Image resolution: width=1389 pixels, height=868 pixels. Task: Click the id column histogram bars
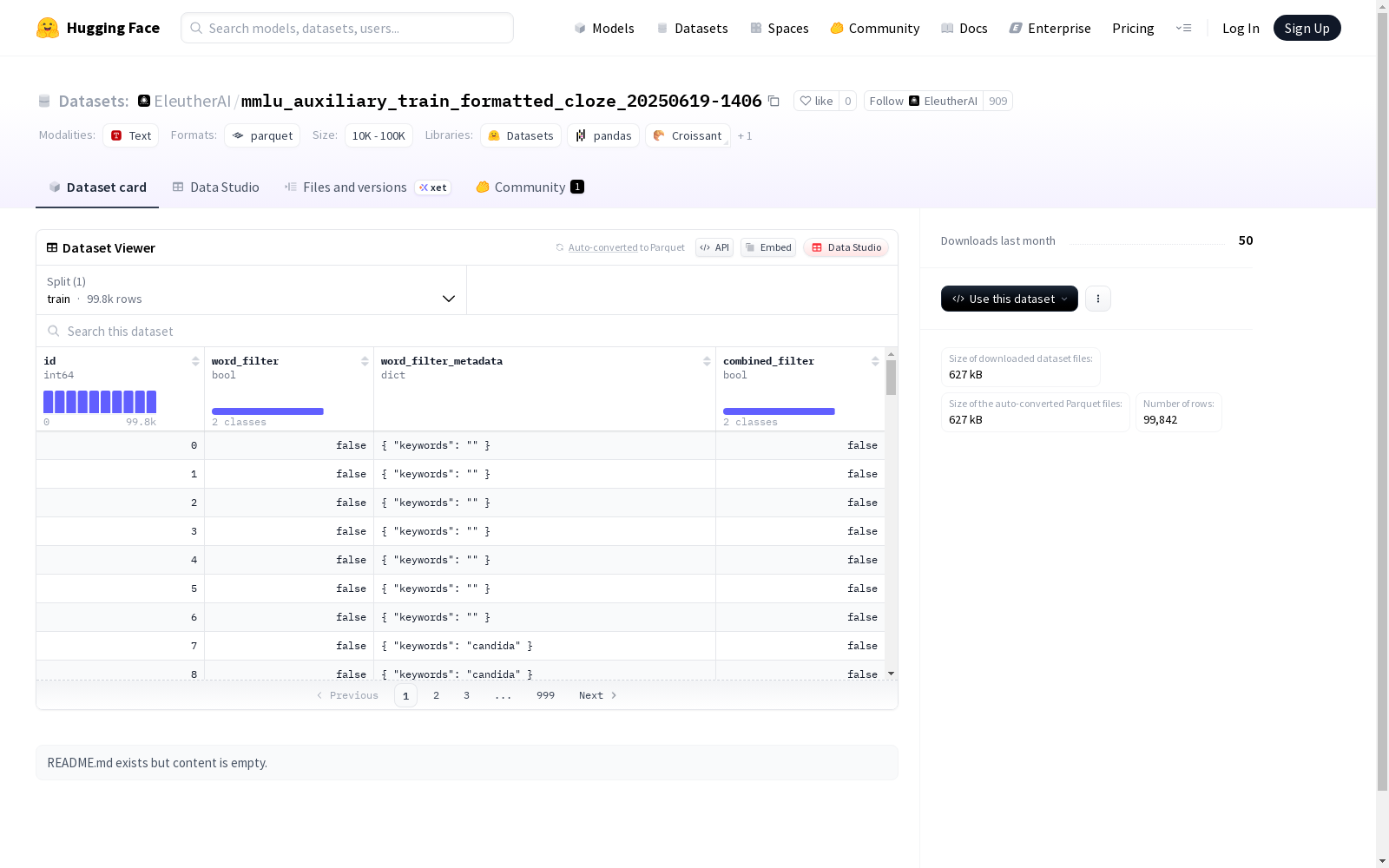point(100,402)
